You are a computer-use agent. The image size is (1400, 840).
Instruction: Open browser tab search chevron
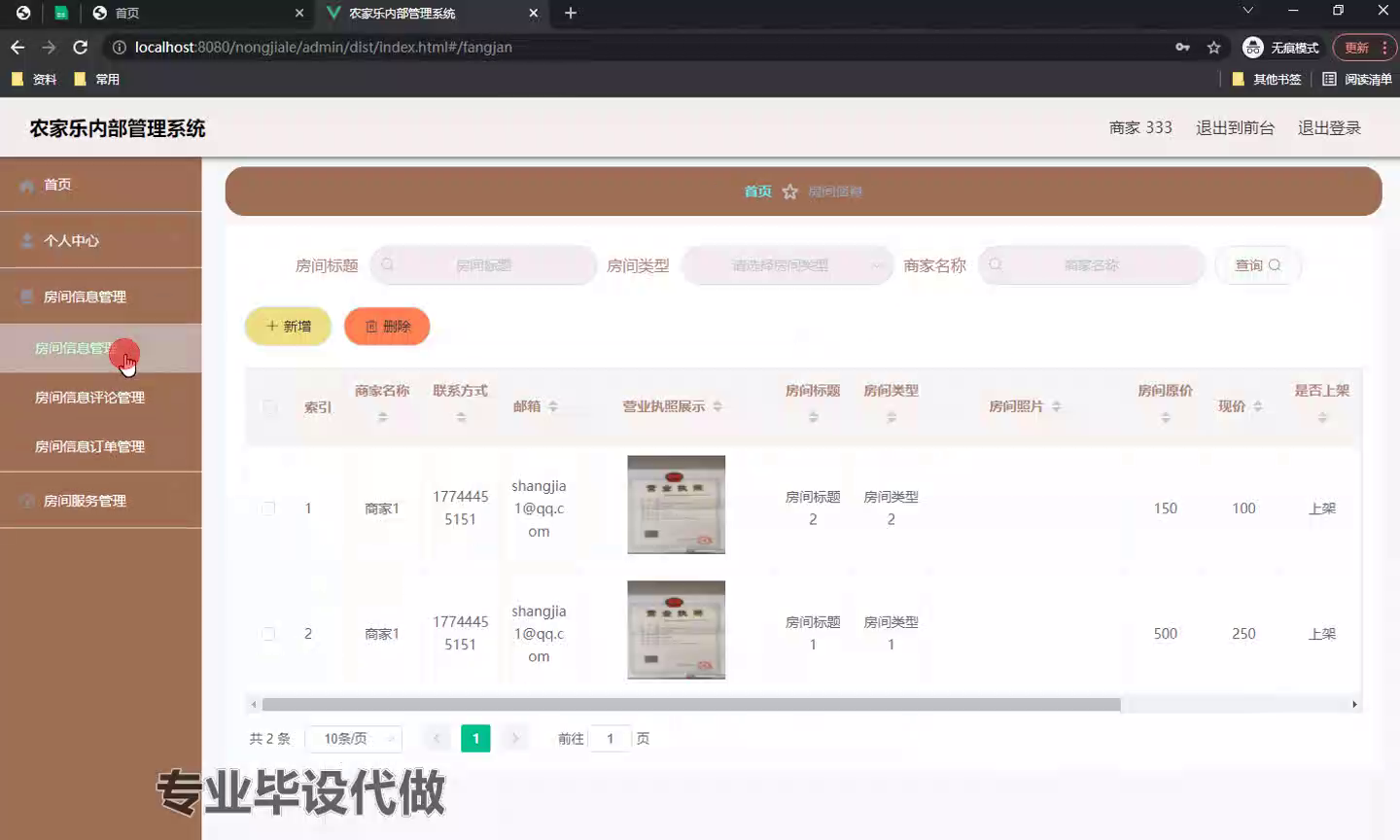1248,11
